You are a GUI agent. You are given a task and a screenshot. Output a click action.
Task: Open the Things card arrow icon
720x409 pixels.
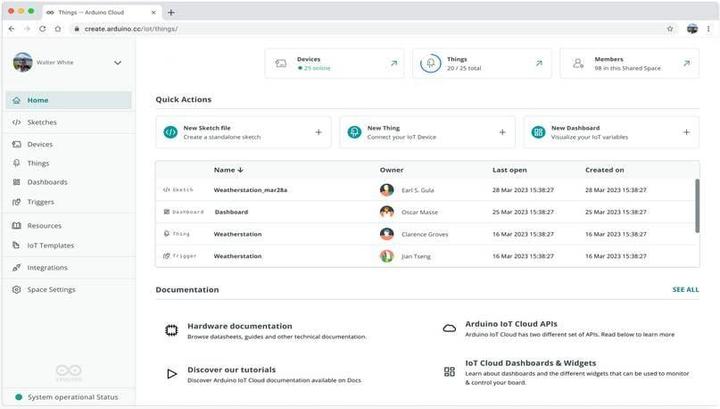coord(539,63)
